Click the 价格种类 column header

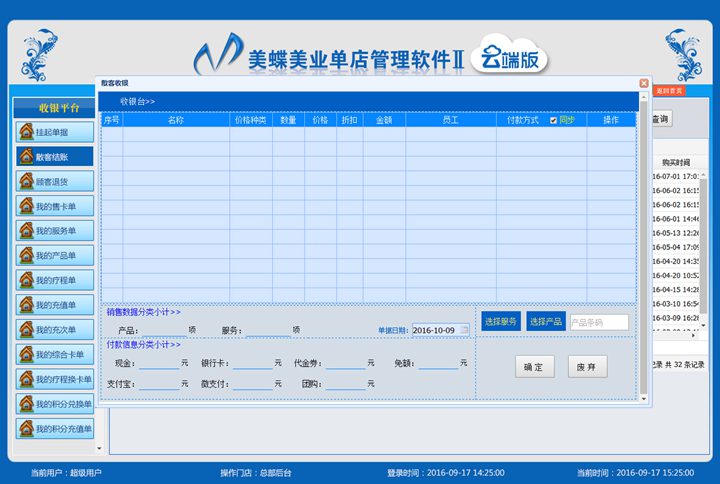click(251, 120)
